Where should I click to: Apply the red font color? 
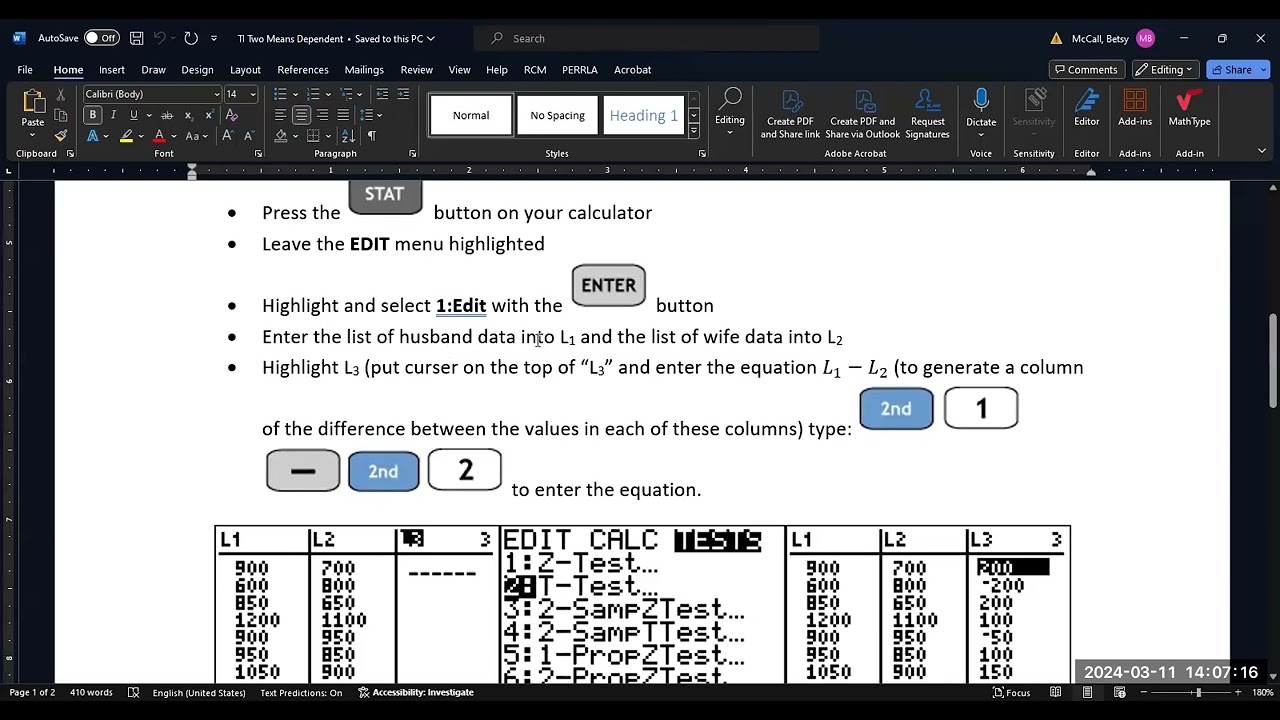[158, 136]
